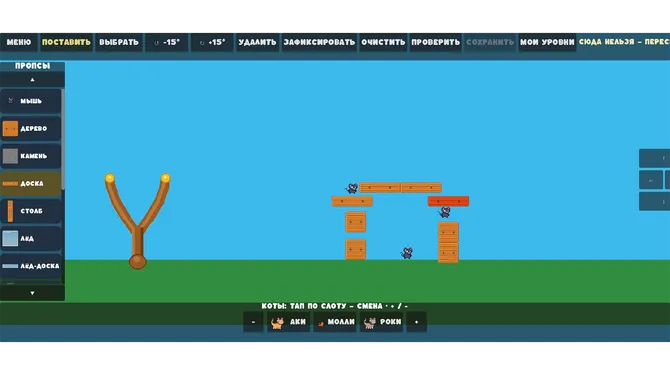The height and width of the screenshot is (376, 670).
Task: Click the slingshot in the scene
Action: (138, 221)
